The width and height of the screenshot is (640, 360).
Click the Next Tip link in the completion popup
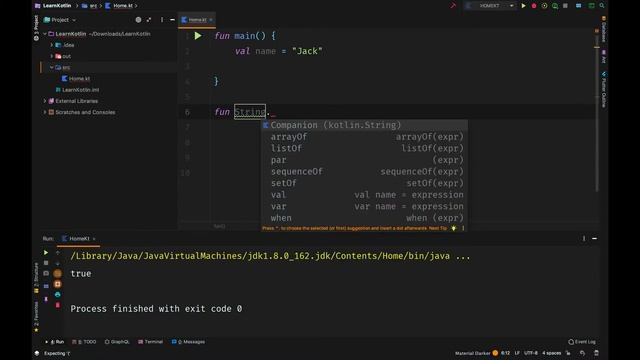[x=438, y=228]
